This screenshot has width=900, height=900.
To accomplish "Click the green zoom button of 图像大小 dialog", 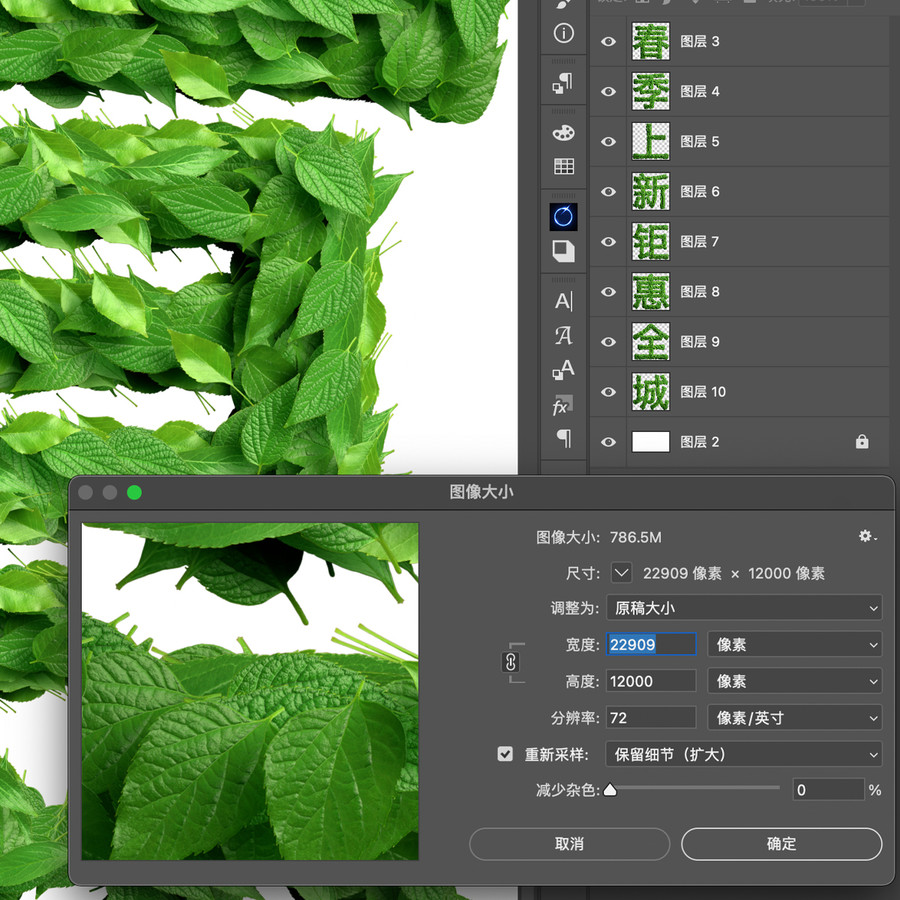I will (x=134, y=492).
